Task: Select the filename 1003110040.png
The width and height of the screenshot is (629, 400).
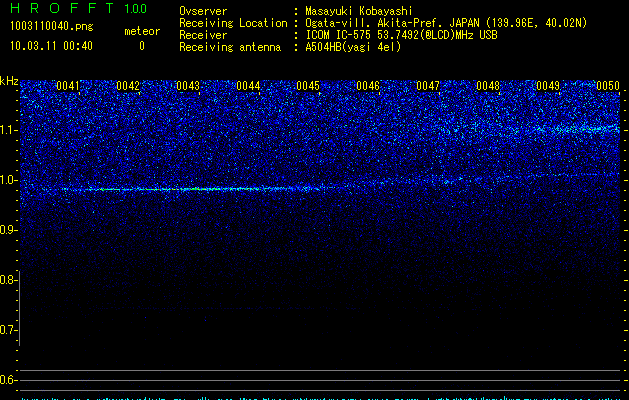Action: pos(51,26)
